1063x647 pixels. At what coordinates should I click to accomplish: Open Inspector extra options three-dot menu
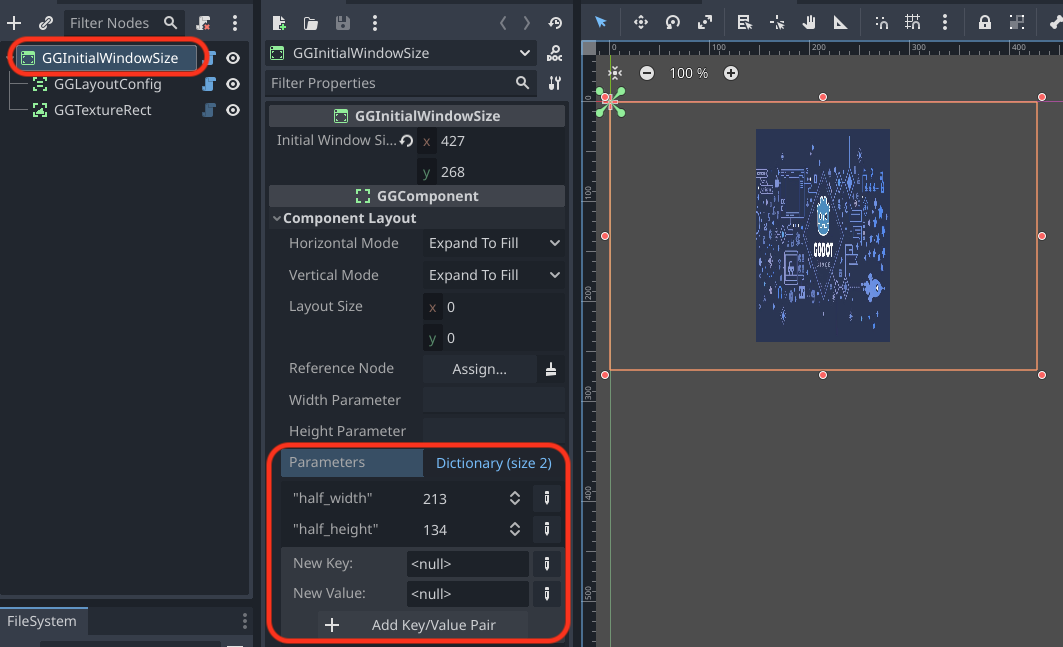pos(374,23)
